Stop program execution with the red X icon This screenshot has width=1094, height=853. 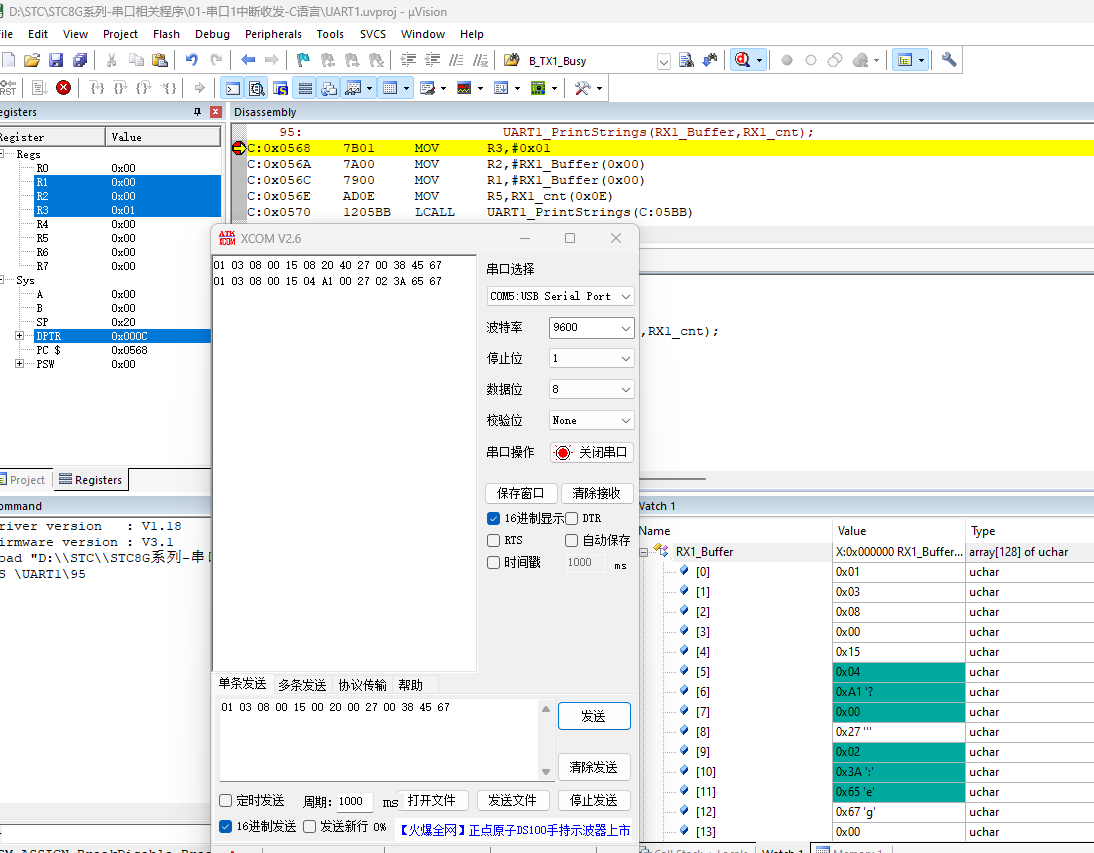(63, 88)
